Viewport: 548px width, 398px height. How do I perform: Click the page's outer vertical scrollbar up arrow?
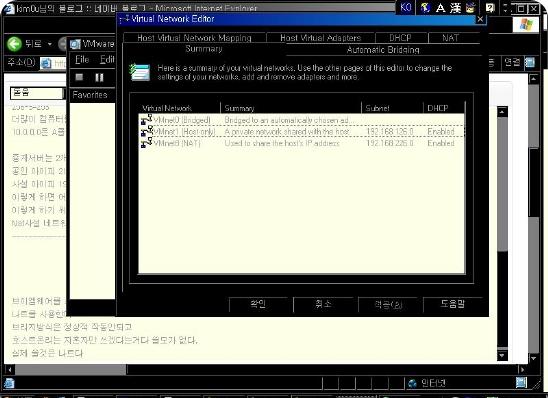click(533, 79)
